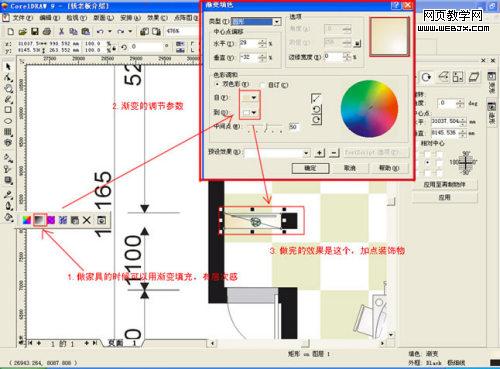The height and width of the screenshot is (369, 500).
Task: Open the Undo history dropdown arrow
Action: click(110, 32)
